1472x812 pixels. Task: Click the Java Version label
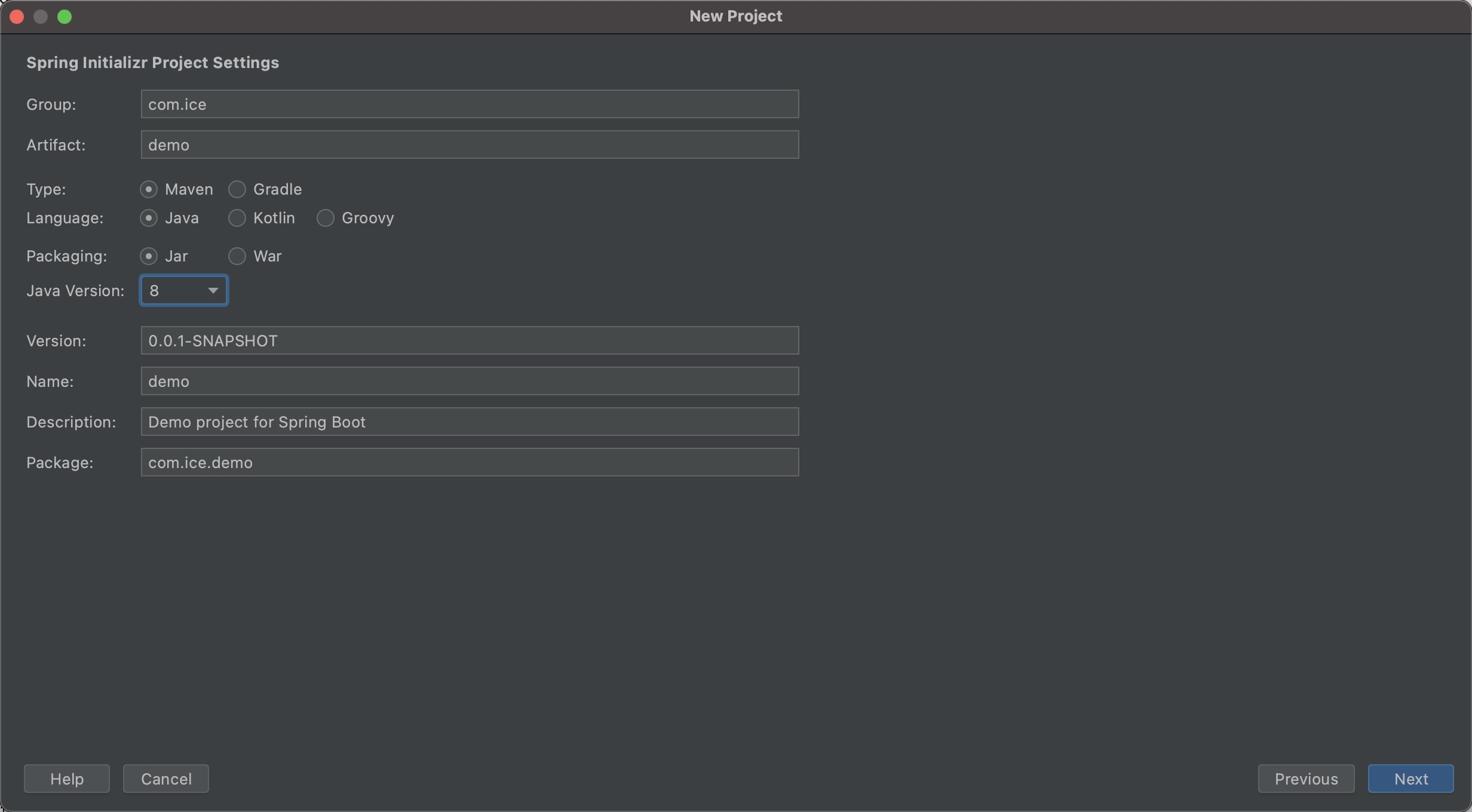coord(75,291)
